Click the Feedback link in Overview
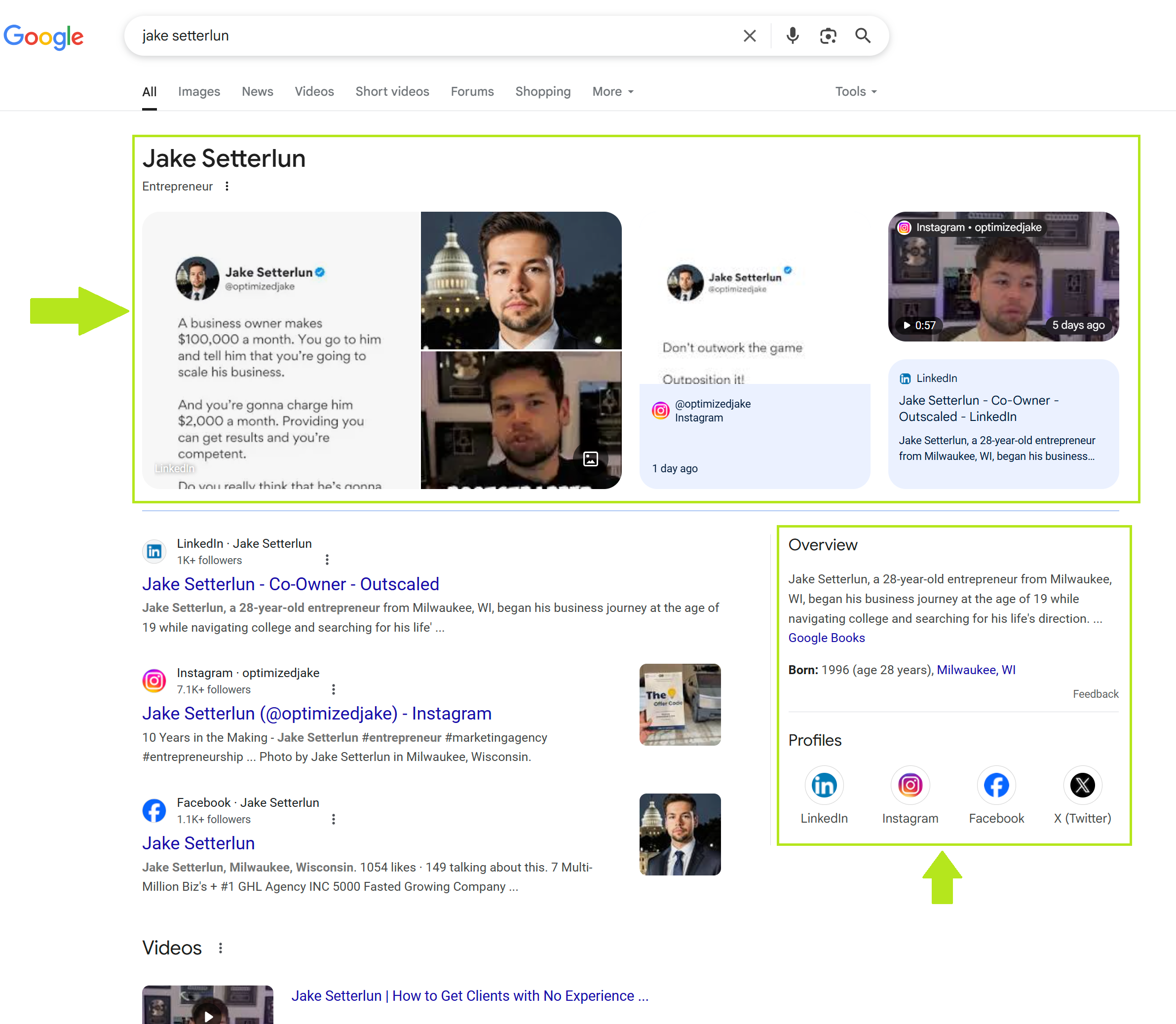This screenshot has height=1024, width=1176. 1095,694
